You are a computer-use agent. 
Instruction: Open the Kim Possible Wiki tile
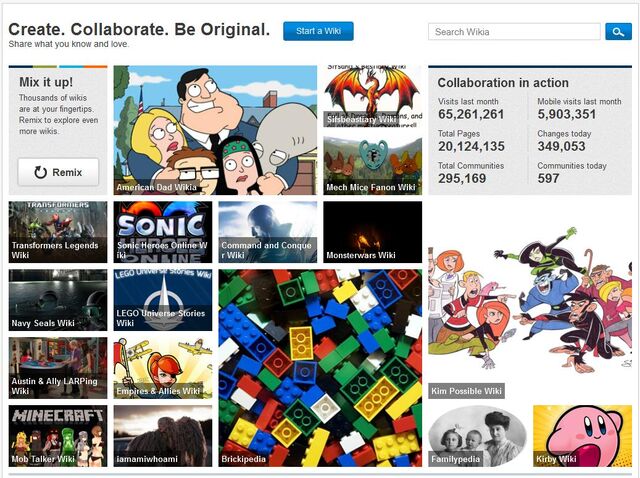530,300
